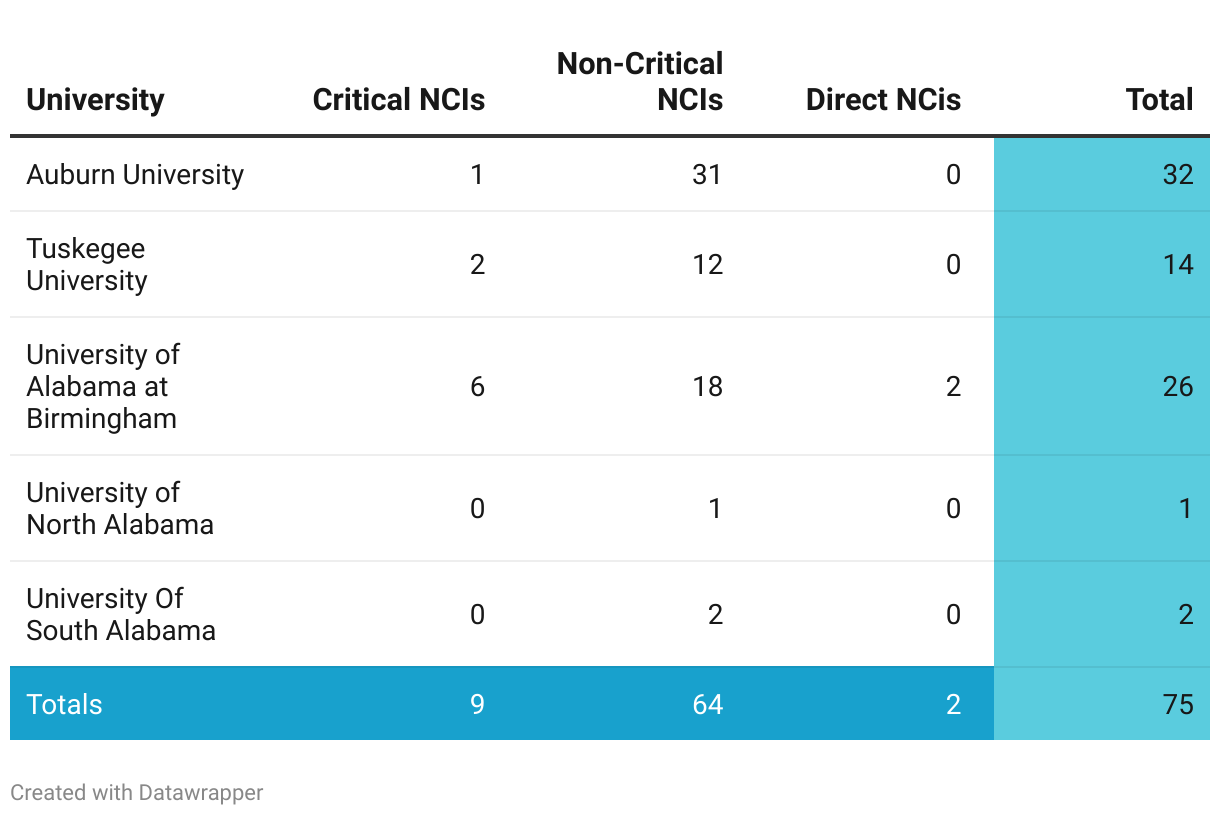Click the University of North Alabama label
This screenshot has height=816, width=1220.
(120, 508)
